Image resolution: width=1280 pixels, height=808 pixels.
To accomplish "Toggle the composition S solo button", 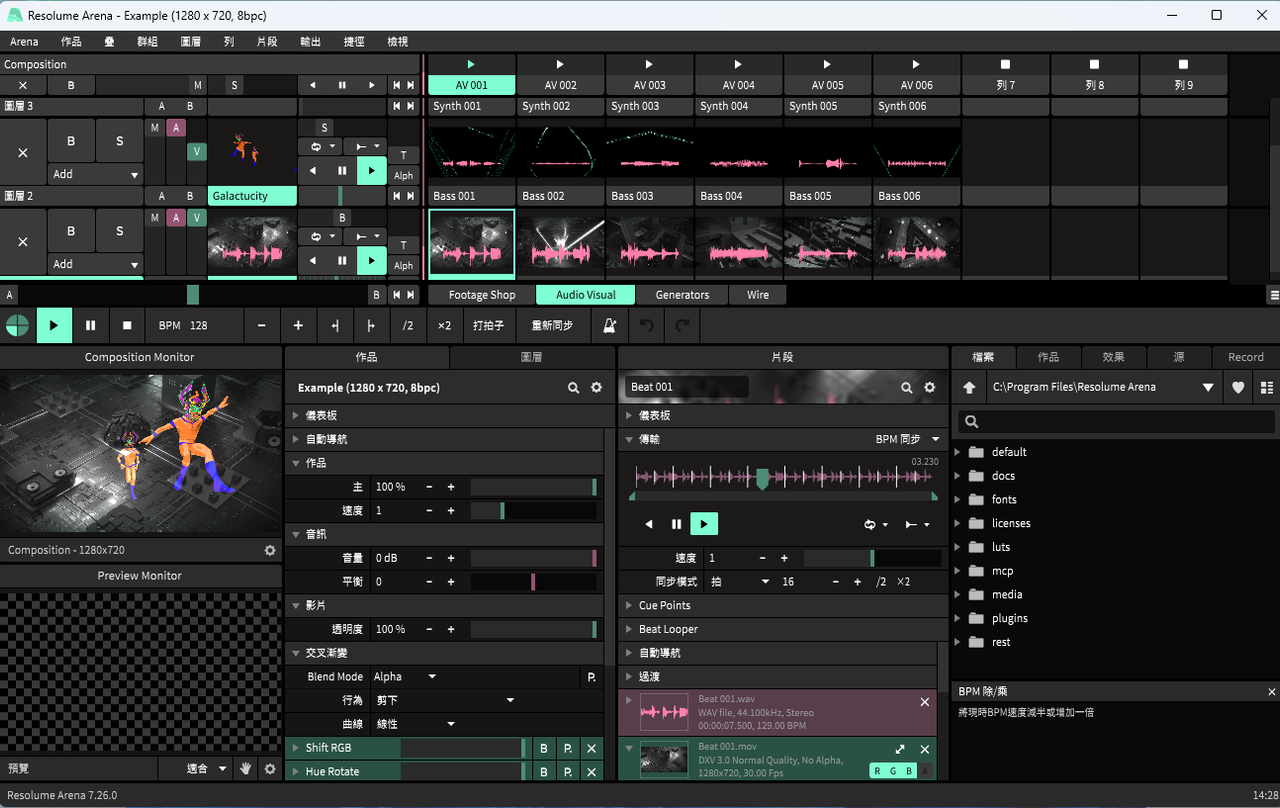I will 234,85.
